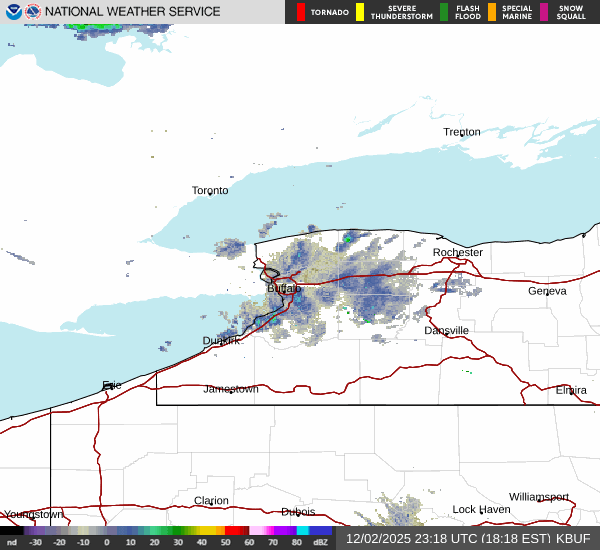
Task: Click the National Weather Service title text
Action: coord(133,12)
